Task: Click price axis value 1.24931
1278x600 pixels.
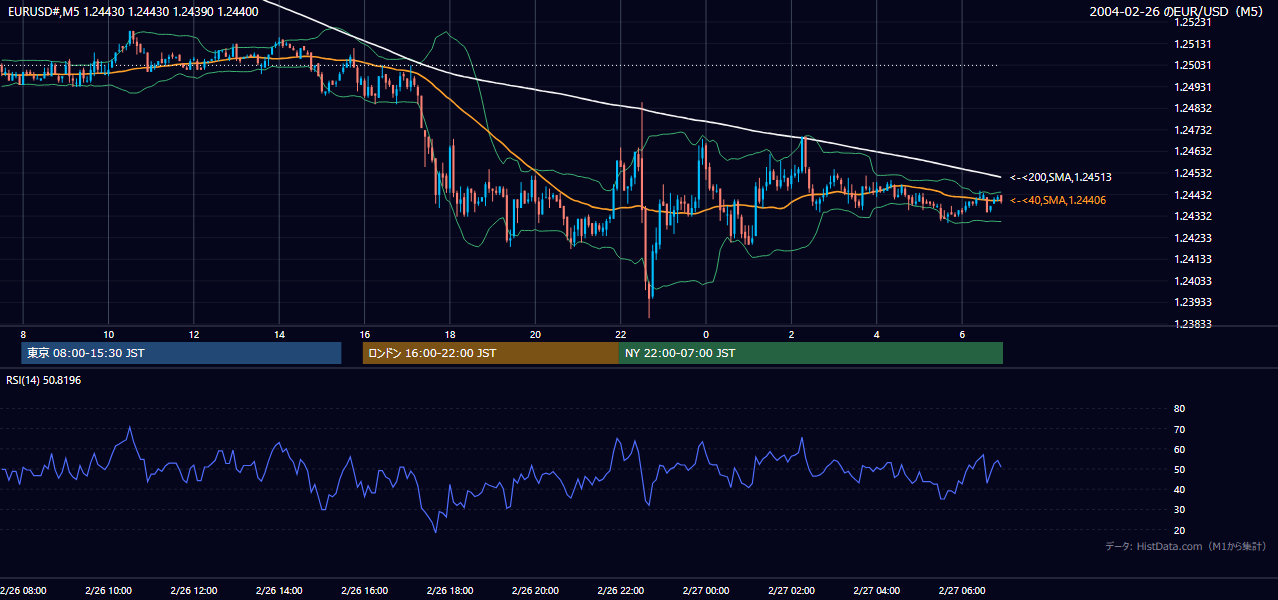Action: 1193,87
